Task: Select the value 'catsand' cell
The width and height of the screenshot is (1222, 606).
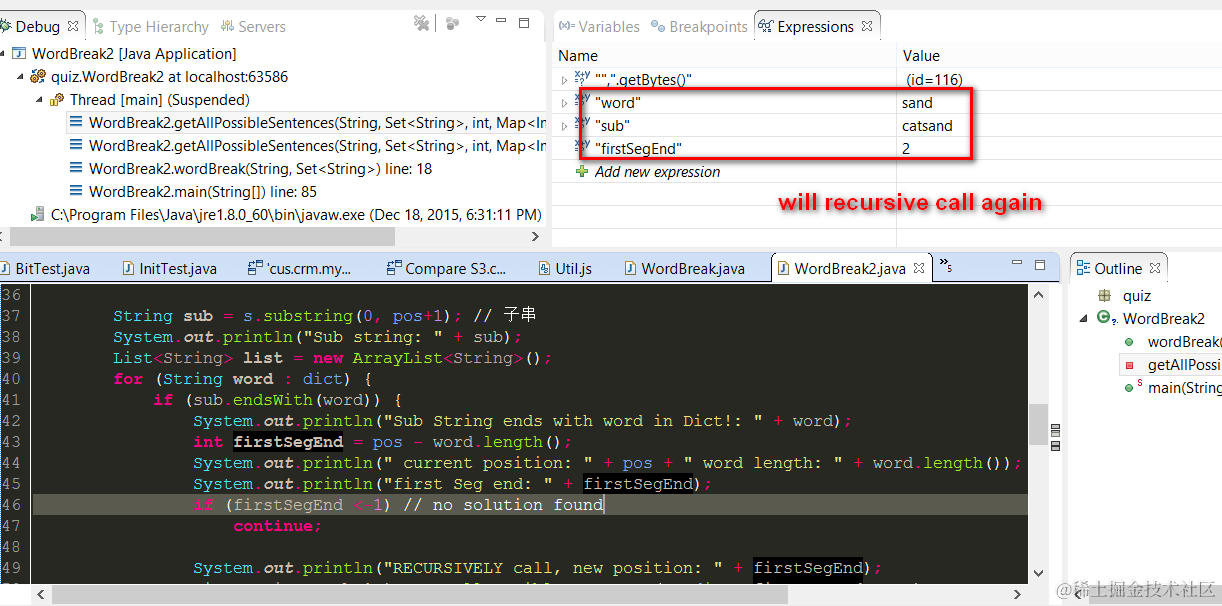Action: click(927, 126)
